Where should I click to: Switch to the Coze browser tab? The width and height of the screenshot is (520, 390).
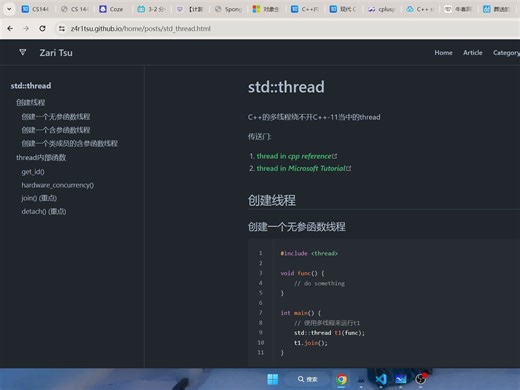click(112, 9)
